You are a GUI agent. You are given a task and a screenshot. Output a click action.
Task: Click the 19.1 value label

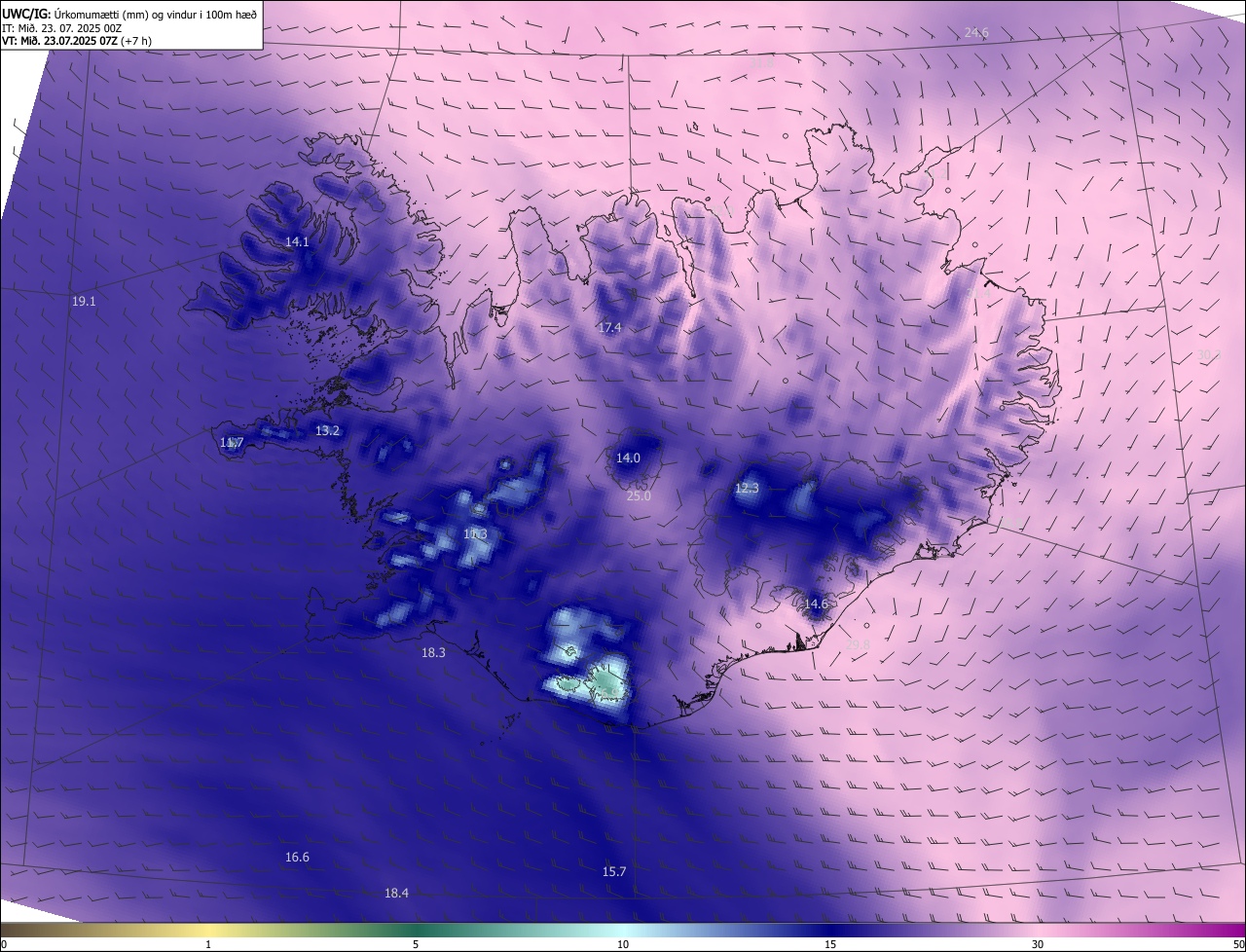click(84, 302)
